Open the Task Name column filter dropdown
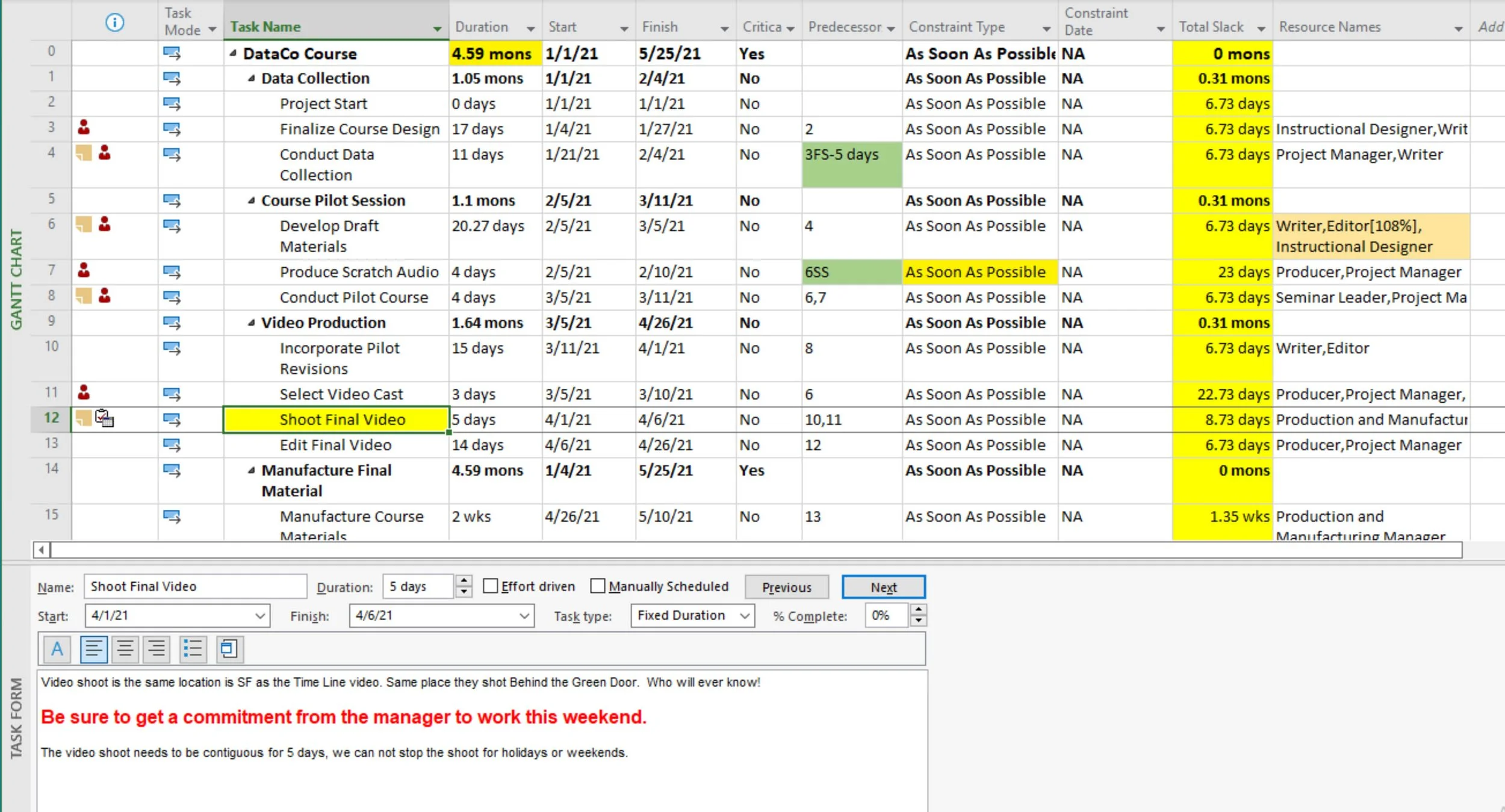Screen dimensions: 1505x812 [438, 28]
